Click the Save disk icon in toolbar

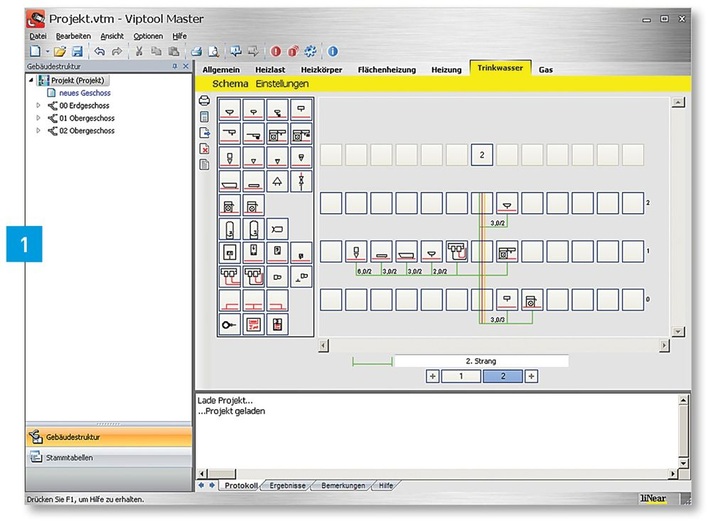76,51
